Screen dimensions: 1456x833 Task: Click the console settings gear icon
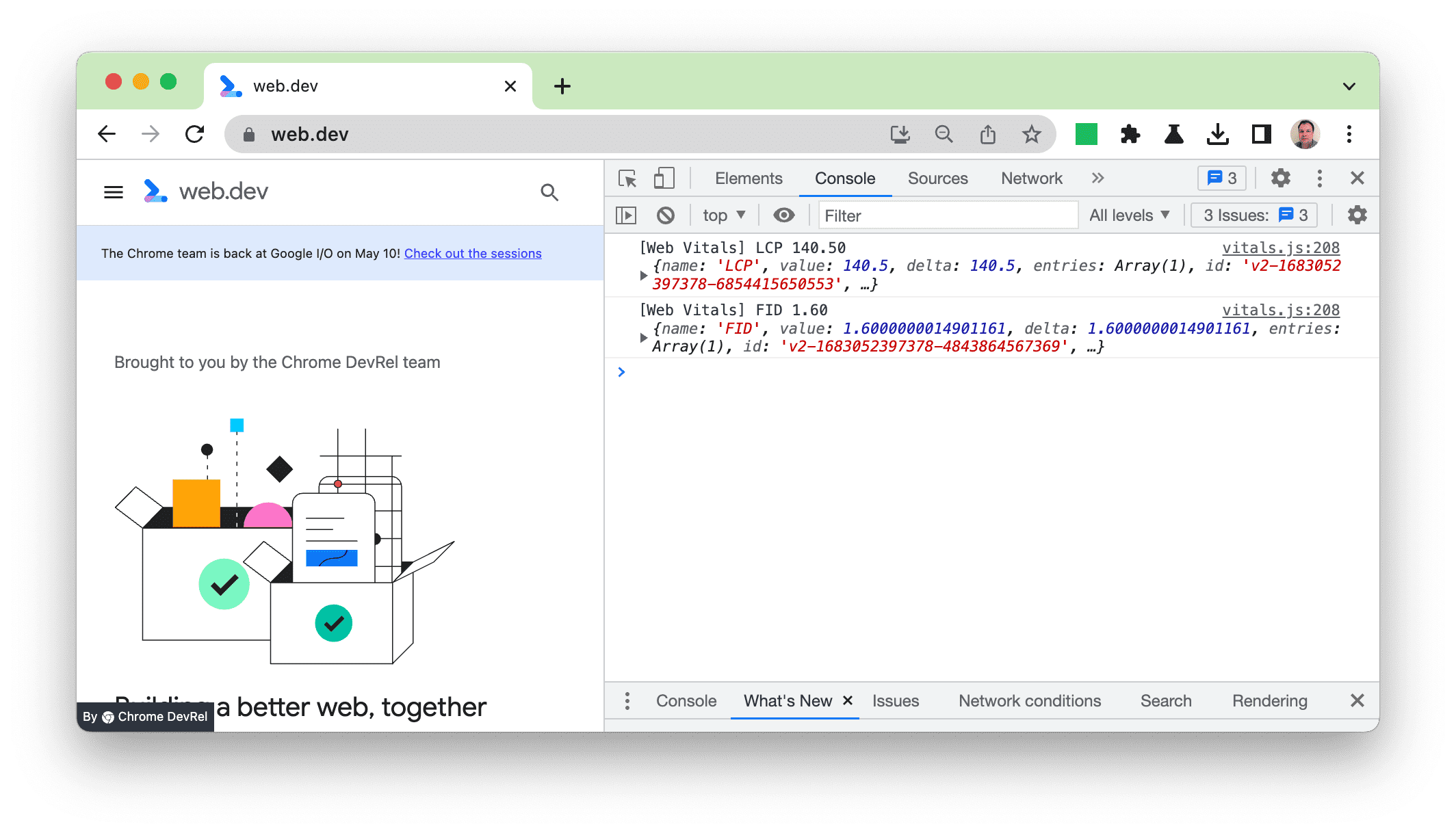click(x=1355, y=215)
